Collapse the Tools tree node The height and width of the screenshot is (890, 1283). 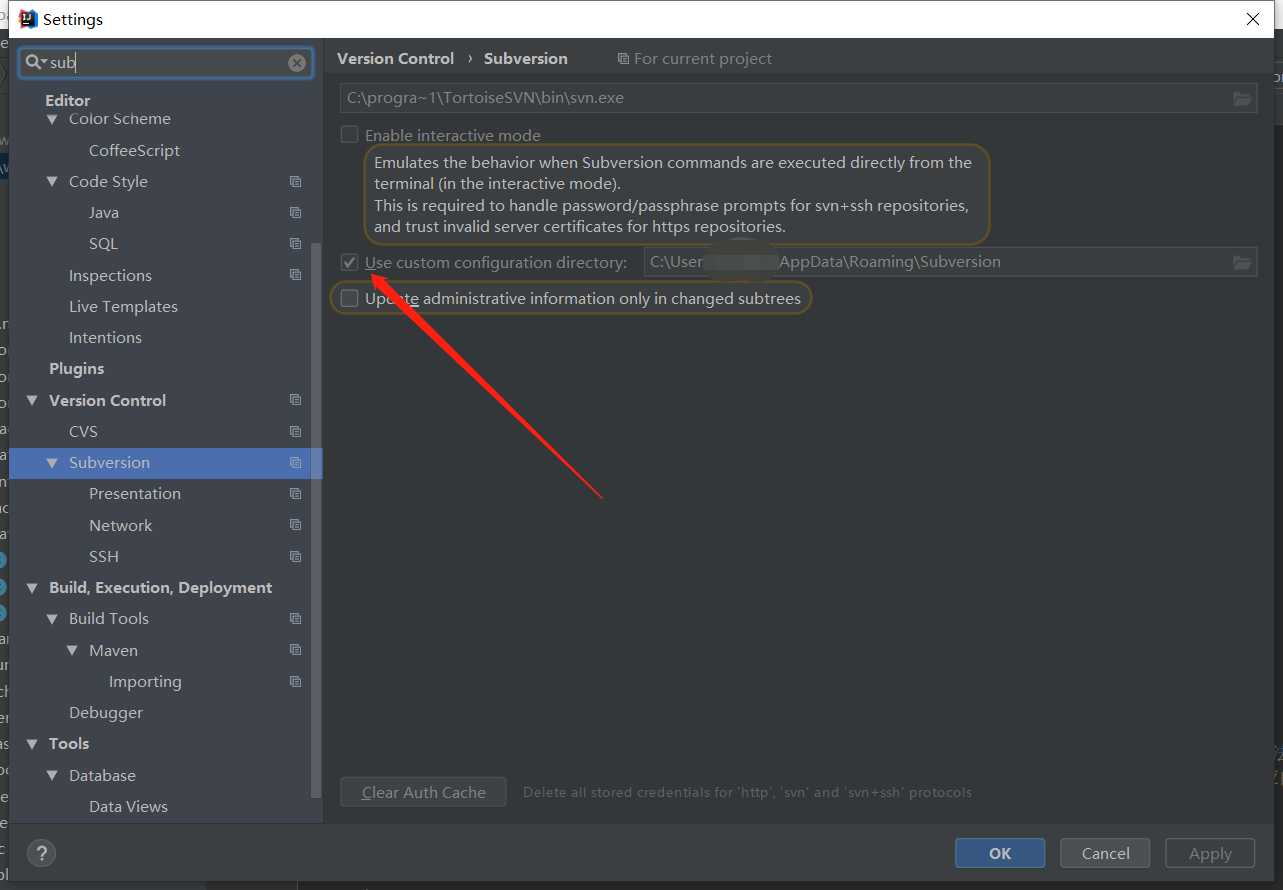pos(32,744)
